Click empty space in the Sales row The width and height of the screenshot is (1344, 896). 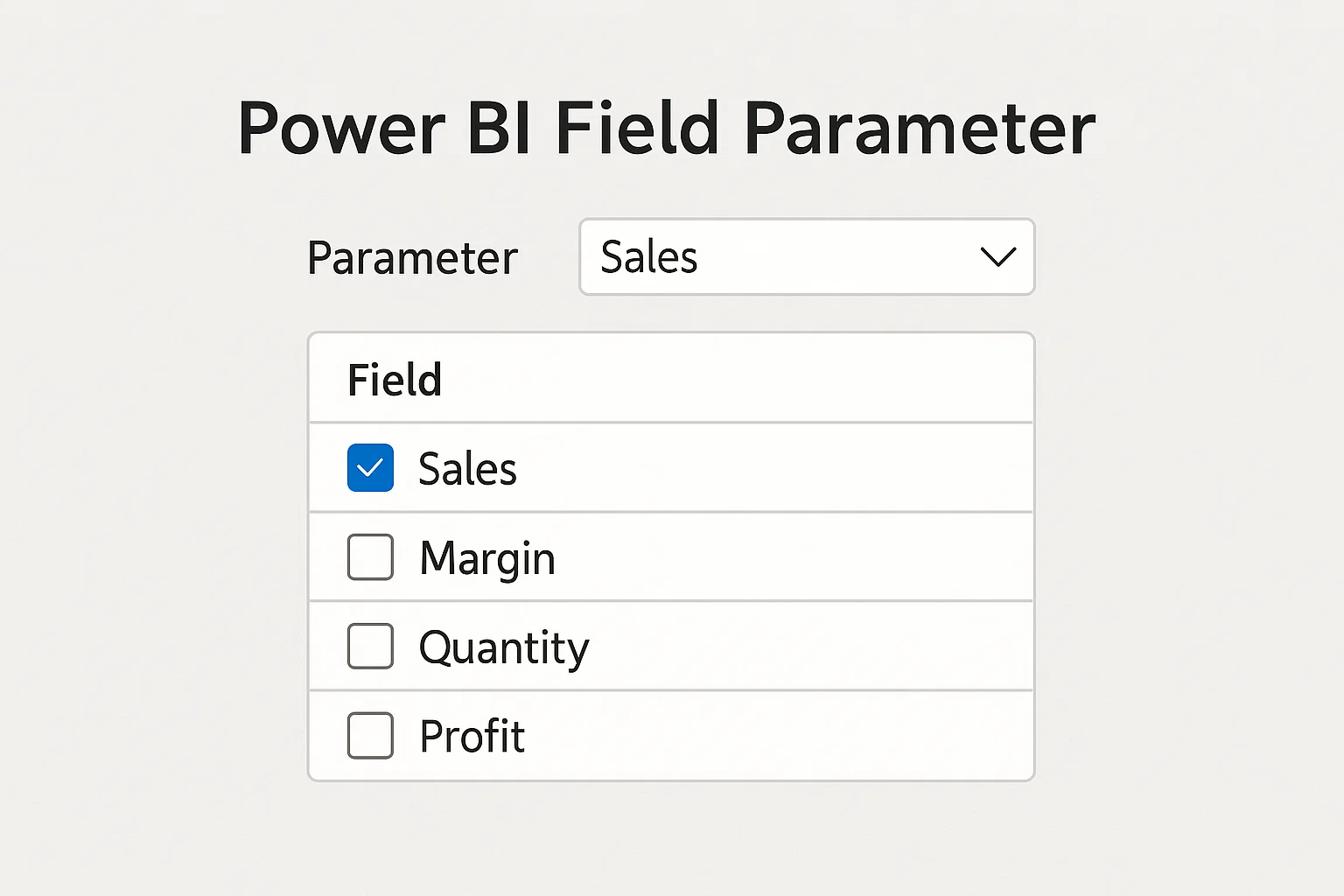770,468
